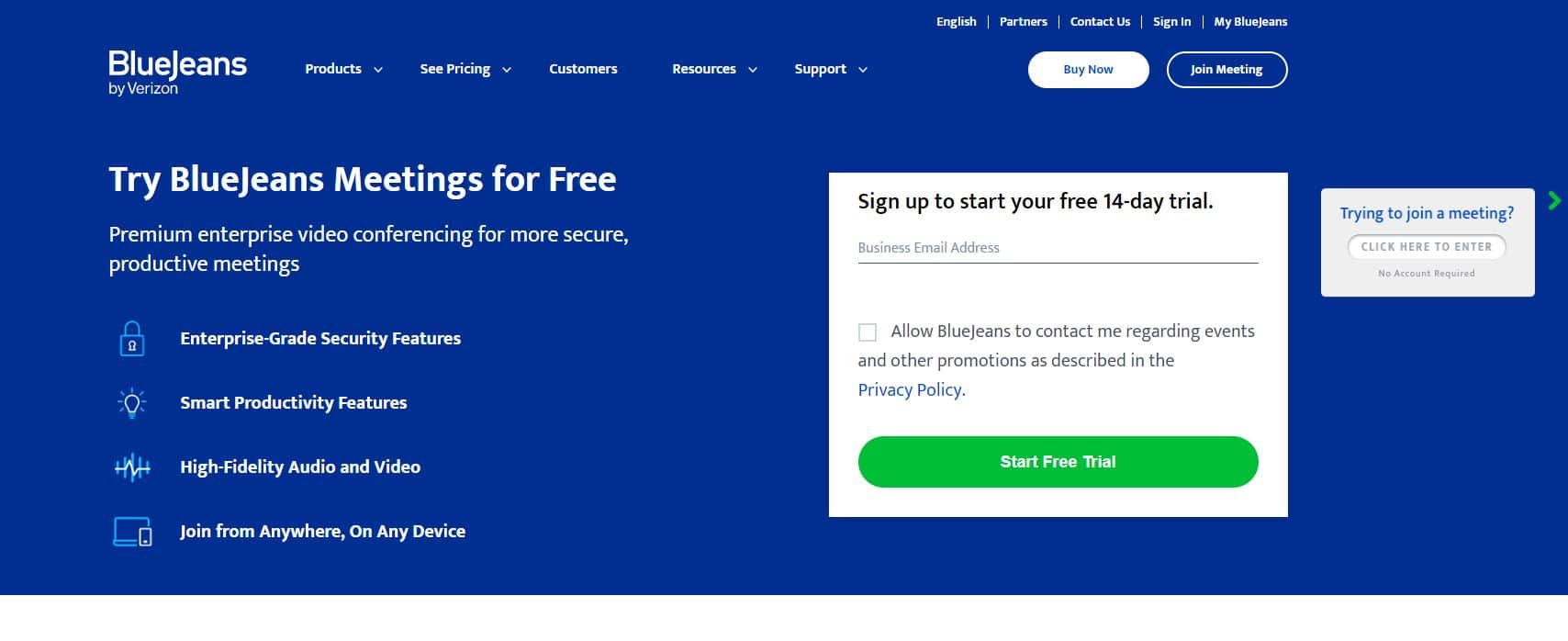
Task: Expand the Resources menu chevron
Action: pyautogui.click(x=753, y=70)
